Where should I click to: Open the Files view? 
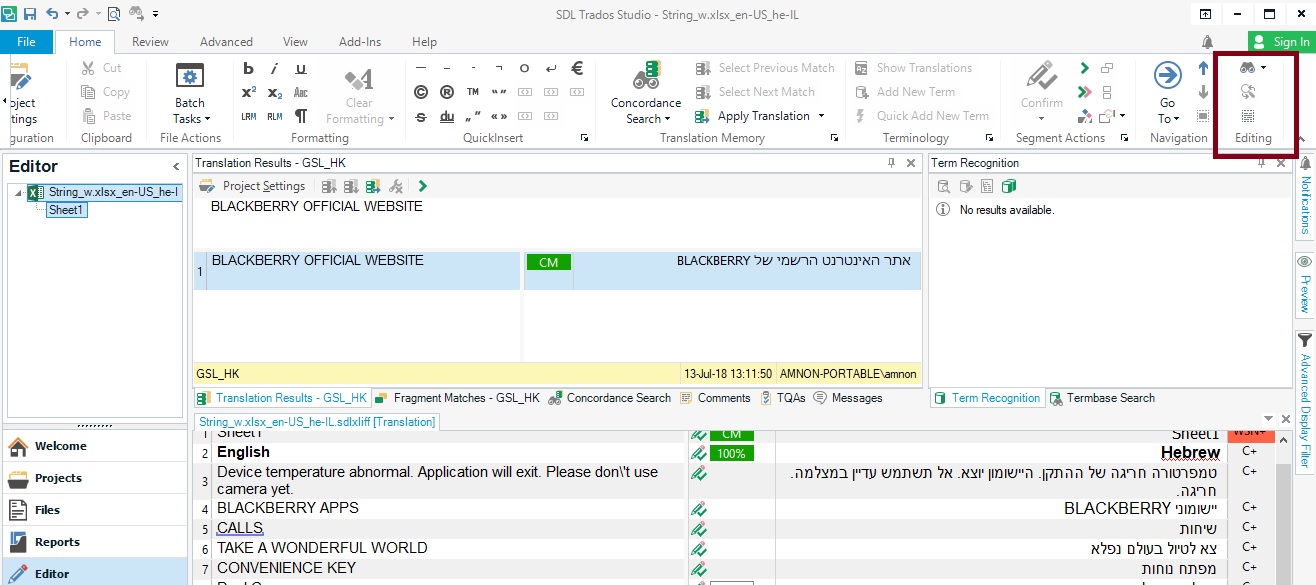pos(95,510)
